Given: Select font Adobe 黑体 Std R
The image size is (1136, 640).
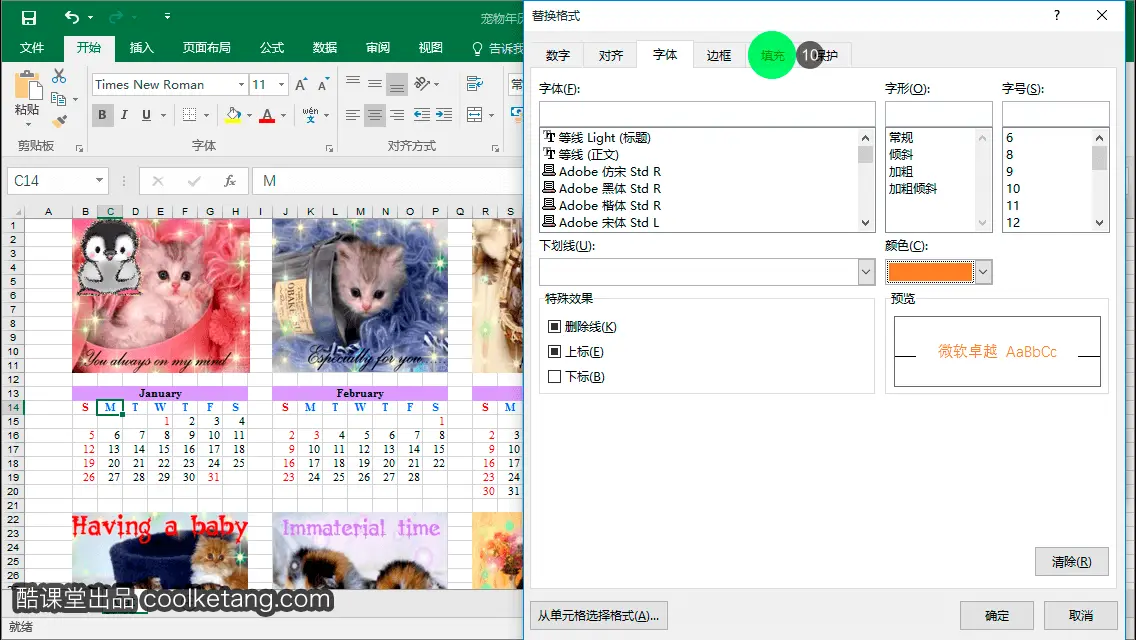Looking at the screenshot, I should 609,188.
